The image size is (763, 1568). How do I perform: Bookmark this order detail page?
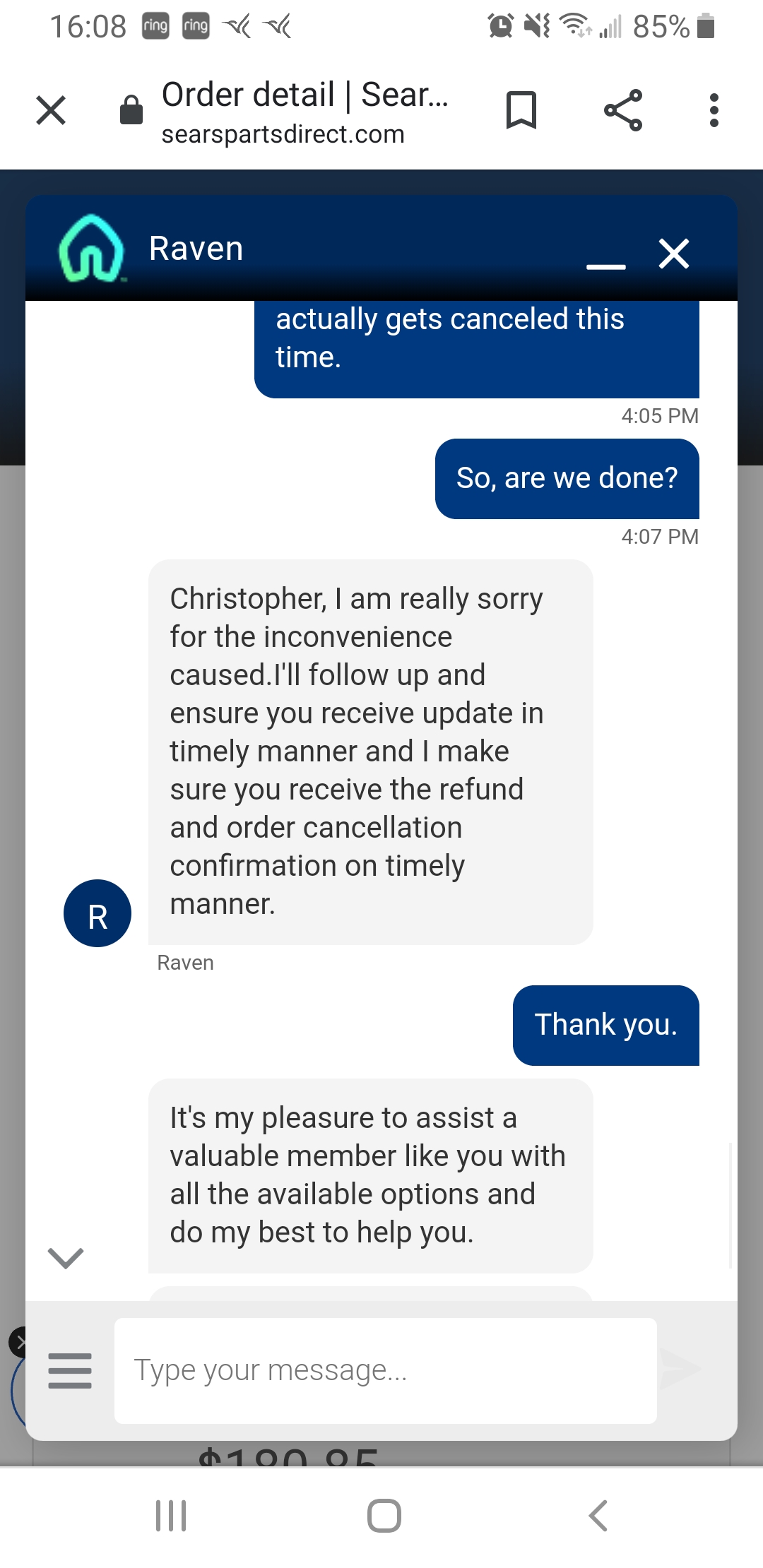521,111
